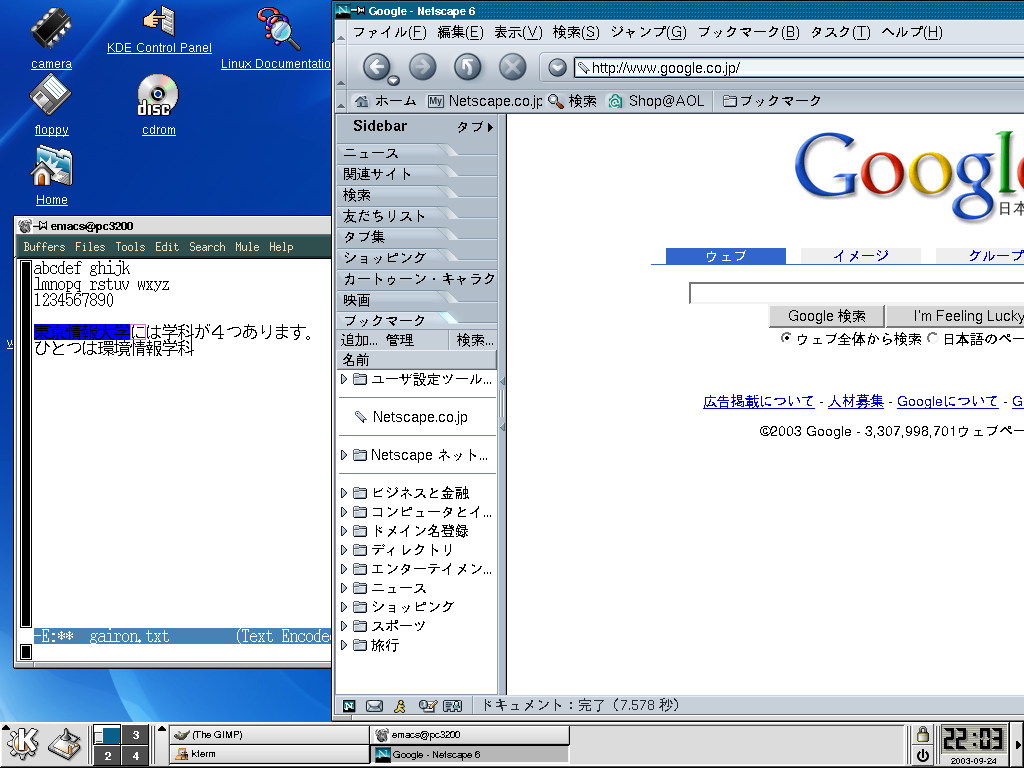Switch to the ウェブ tab on Google

(726, 255)
